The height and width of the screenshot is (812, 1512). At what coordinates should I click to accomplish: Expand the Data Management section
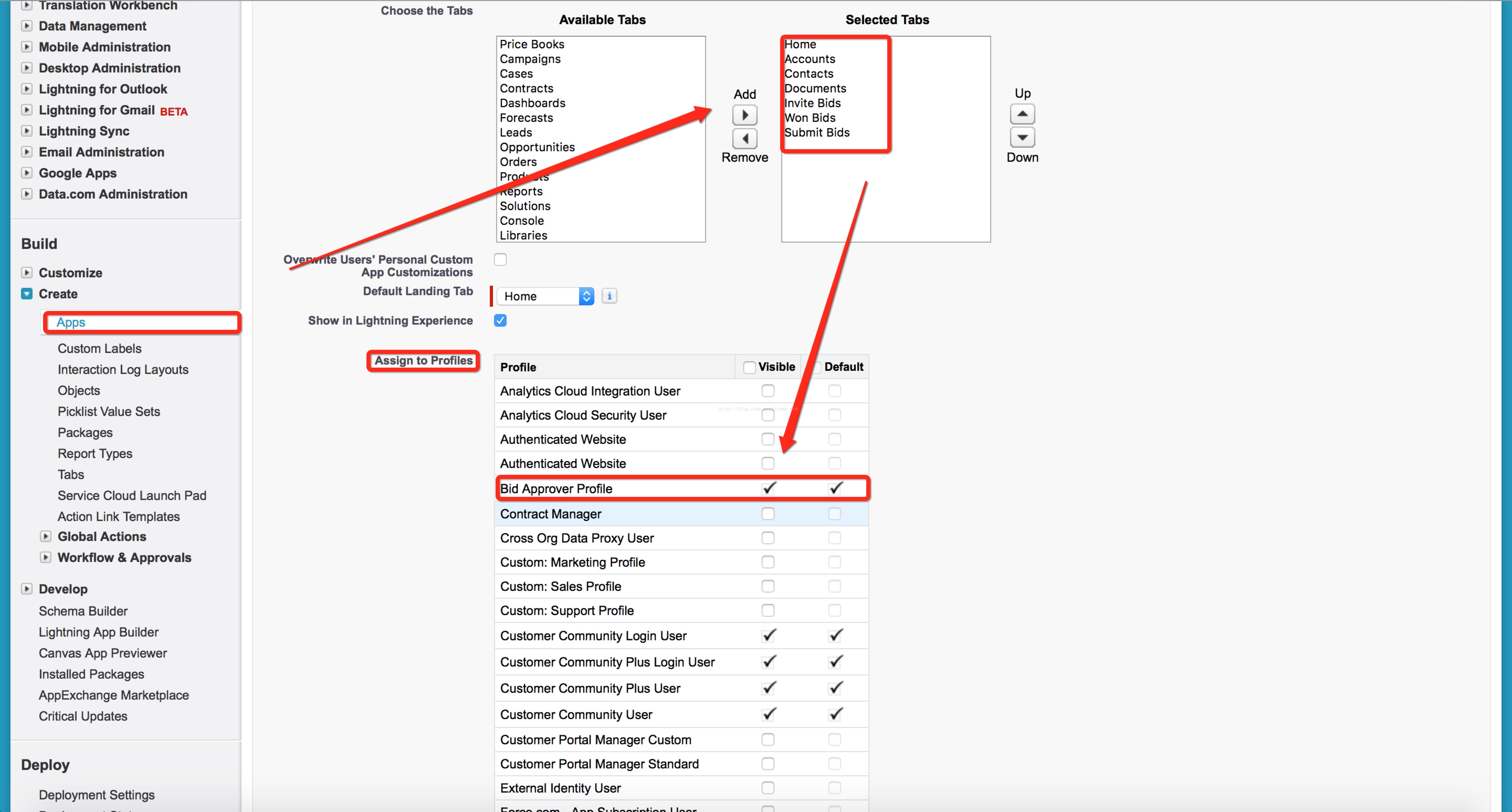coord(27,26)
